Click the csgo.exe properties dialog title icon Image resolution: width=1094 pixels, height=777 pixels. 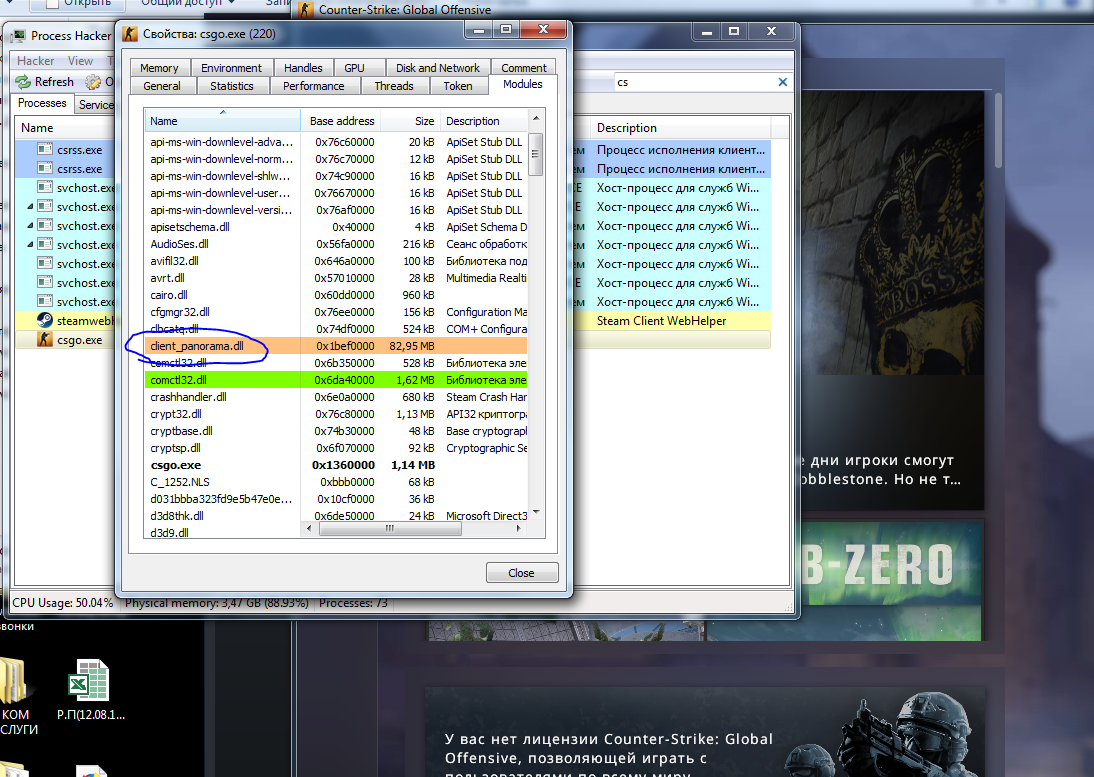pos(130,33)
